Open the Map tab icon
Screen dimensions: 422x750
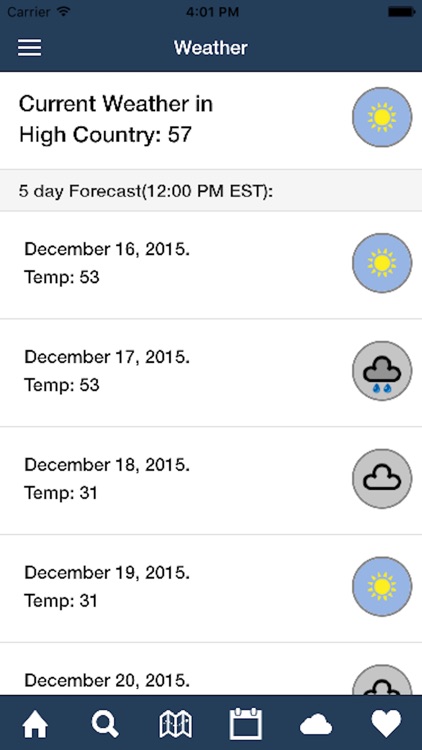(176, 723)
